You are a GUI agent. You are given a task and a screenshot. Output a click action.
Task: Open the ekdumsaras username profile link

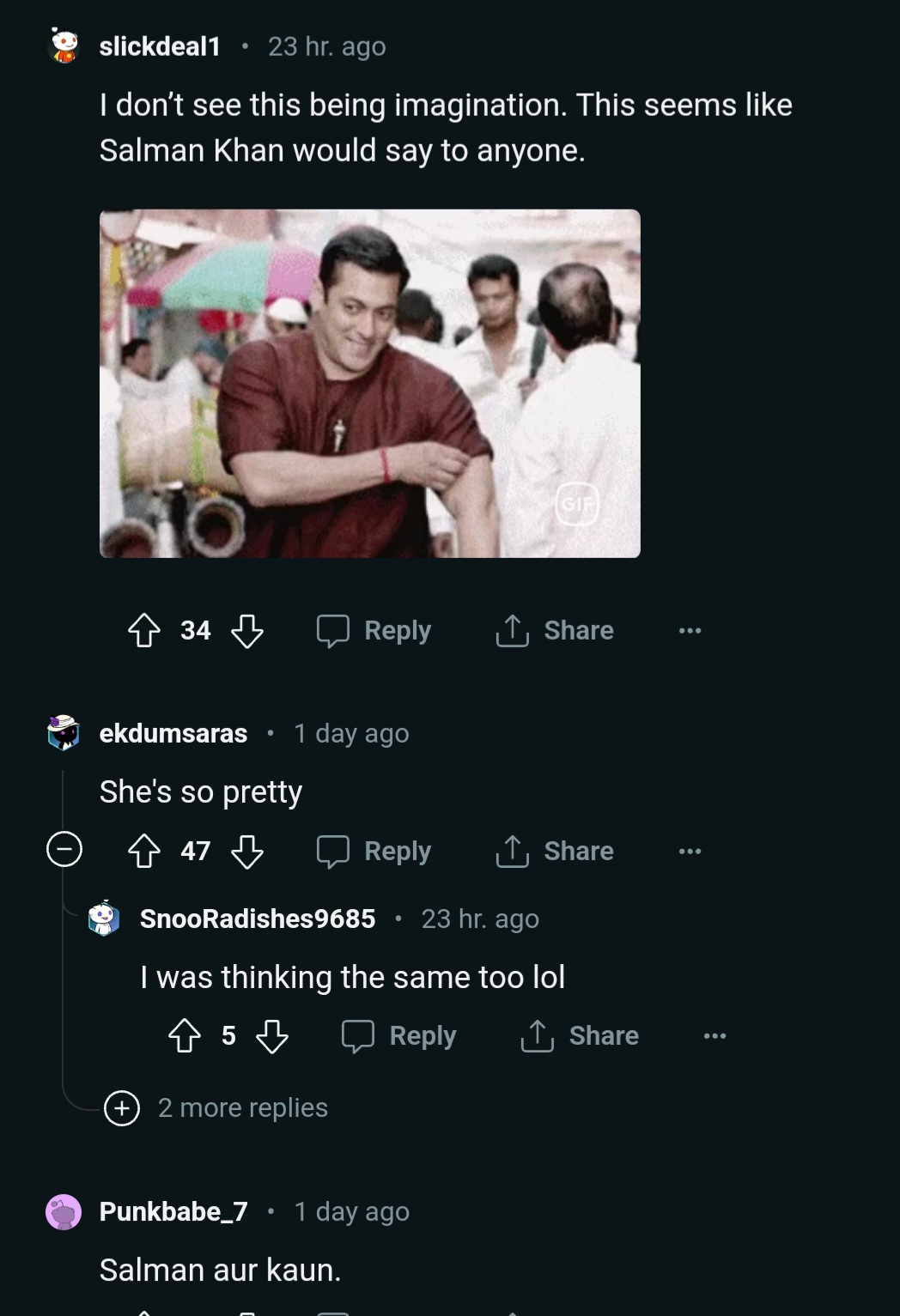173,734
